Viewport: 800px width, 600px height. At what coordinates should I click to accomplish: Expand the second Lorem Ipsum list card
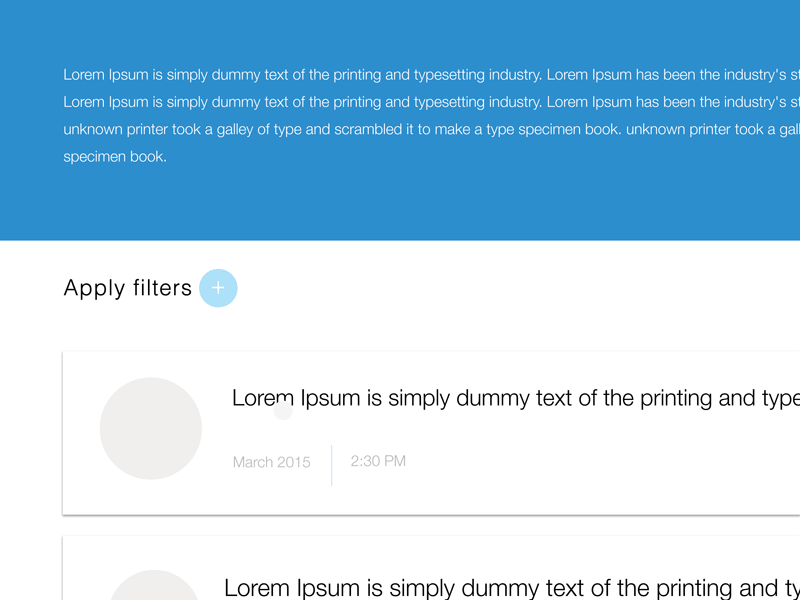[430, 580]
